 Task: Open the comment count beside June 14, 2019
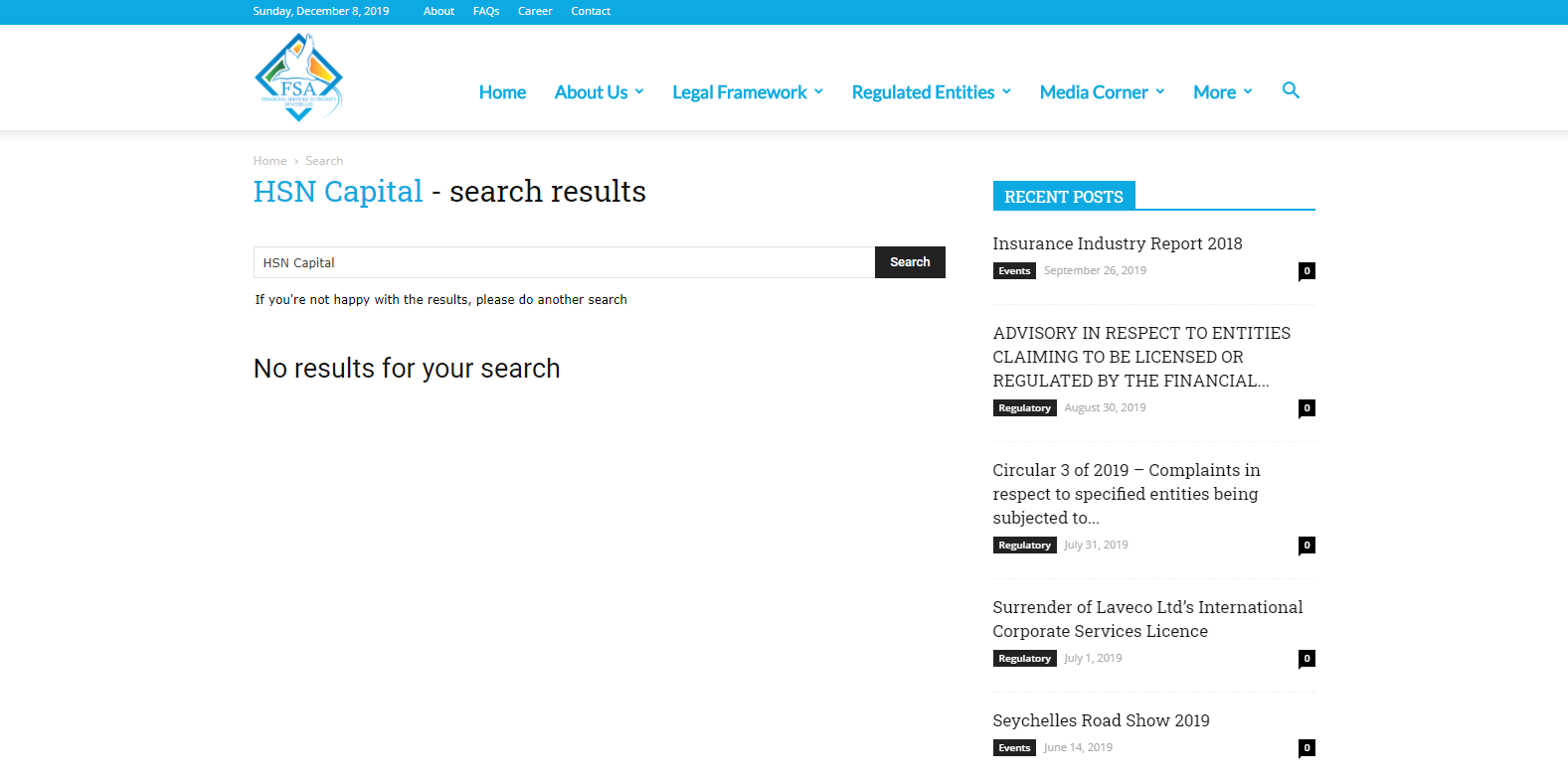point(1307,747)
